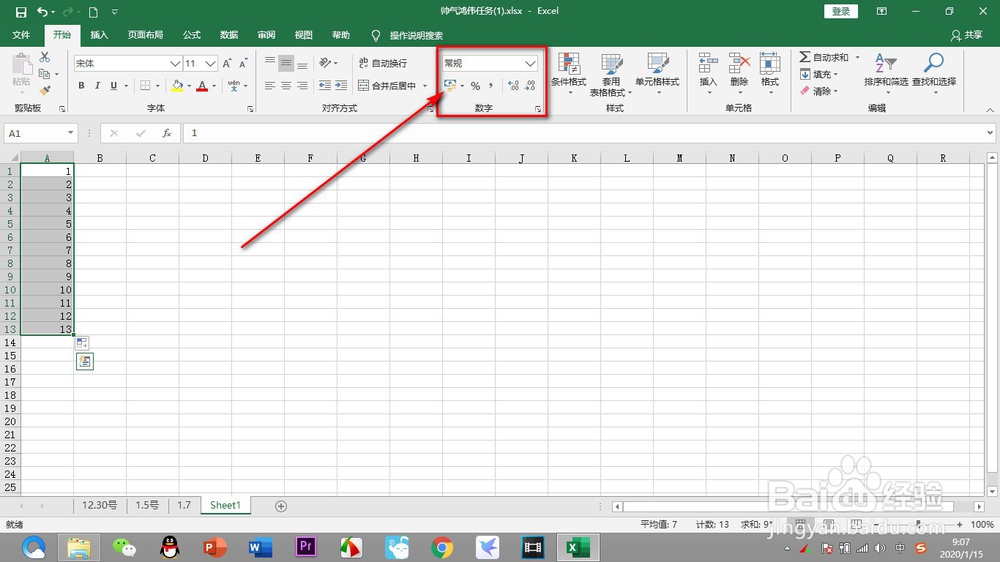Click the 共享 share button
This screenshot has width=1000, height=562.
966,35
